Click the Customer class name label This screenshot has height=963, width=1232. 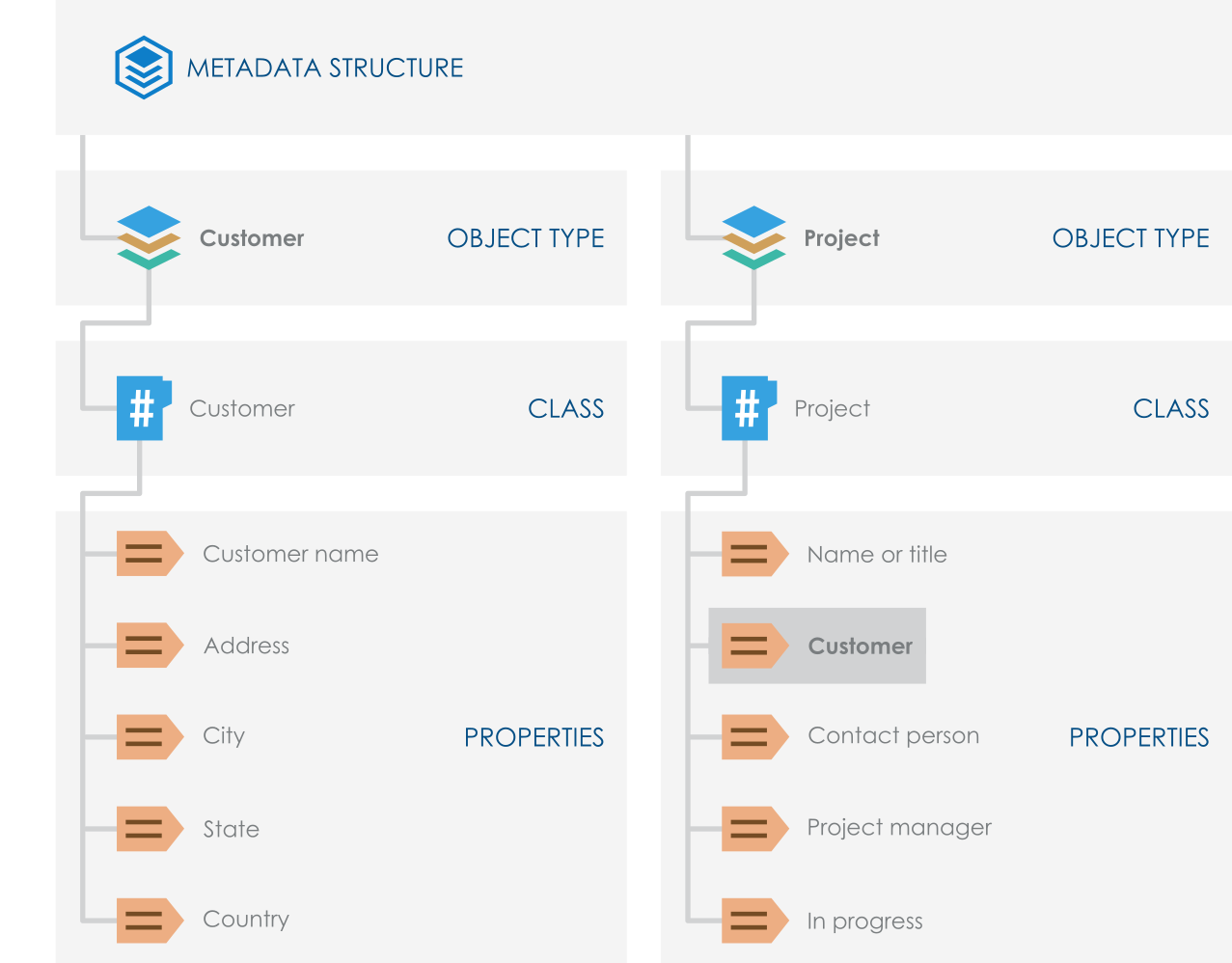(x=242, y=409)
